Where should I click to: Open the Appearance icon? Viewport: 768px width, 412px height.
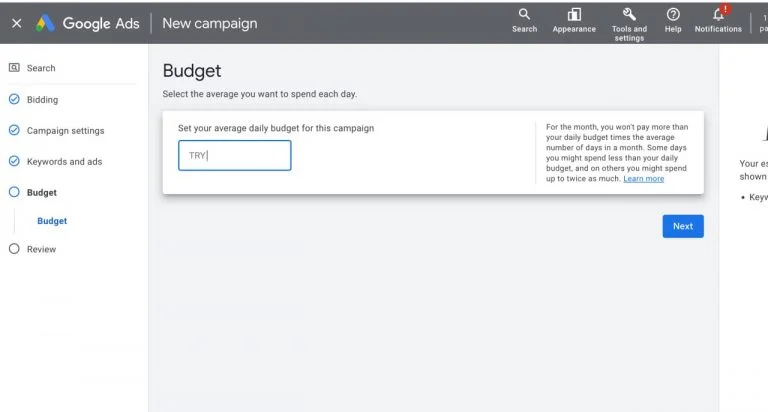pos(574,15)
